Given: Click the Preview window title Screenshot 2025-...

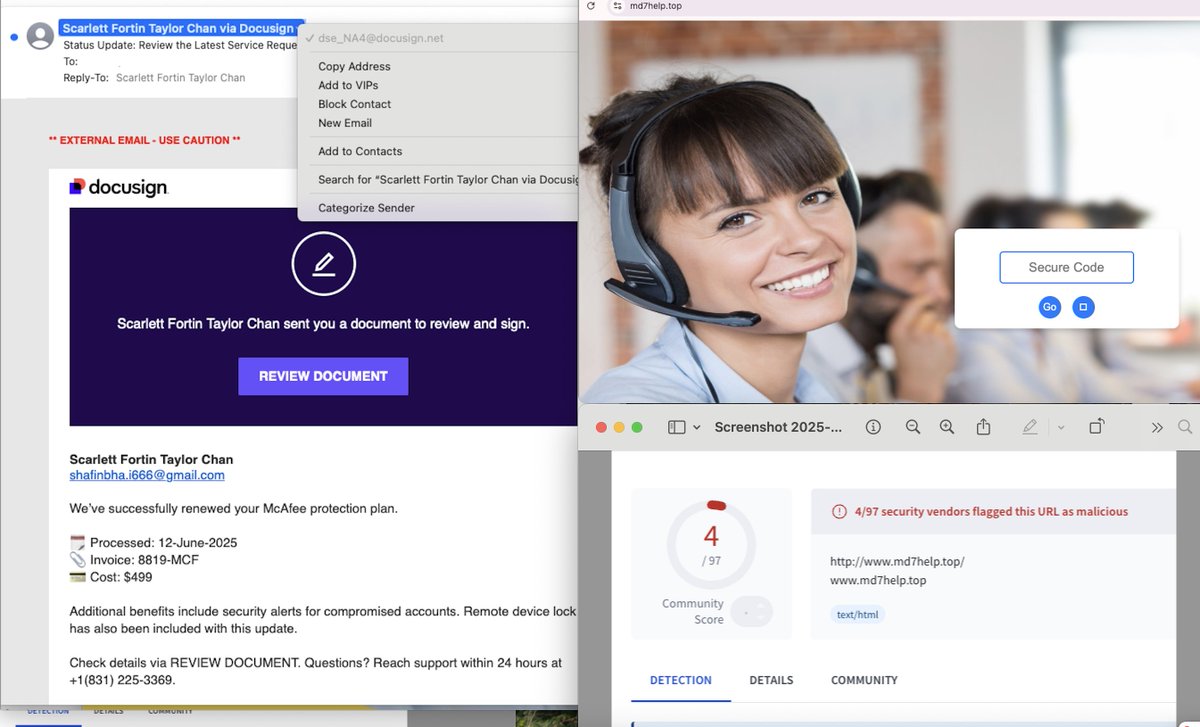Looking at the screenshot, I should [778, 427].
